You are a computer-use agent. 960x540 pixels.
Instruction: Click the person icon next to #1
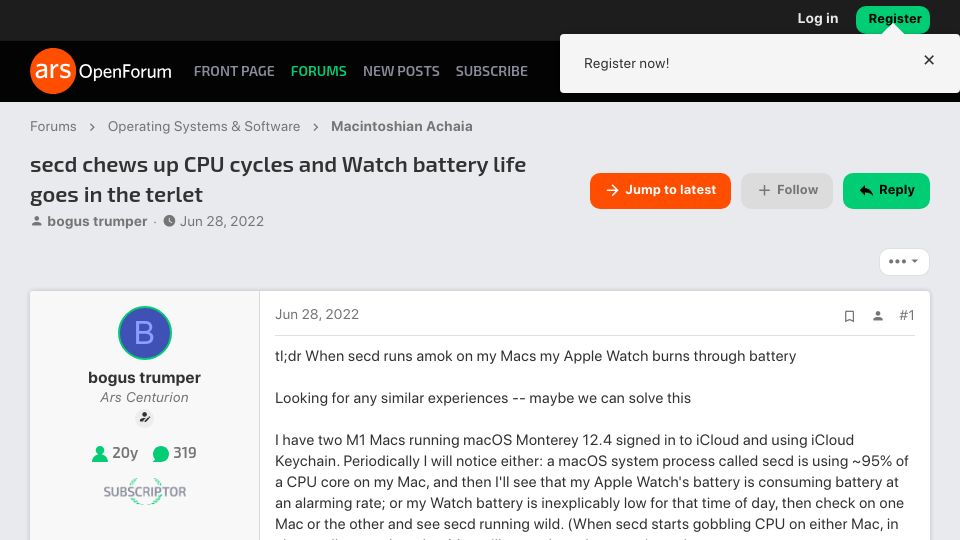tap(878, 315)
